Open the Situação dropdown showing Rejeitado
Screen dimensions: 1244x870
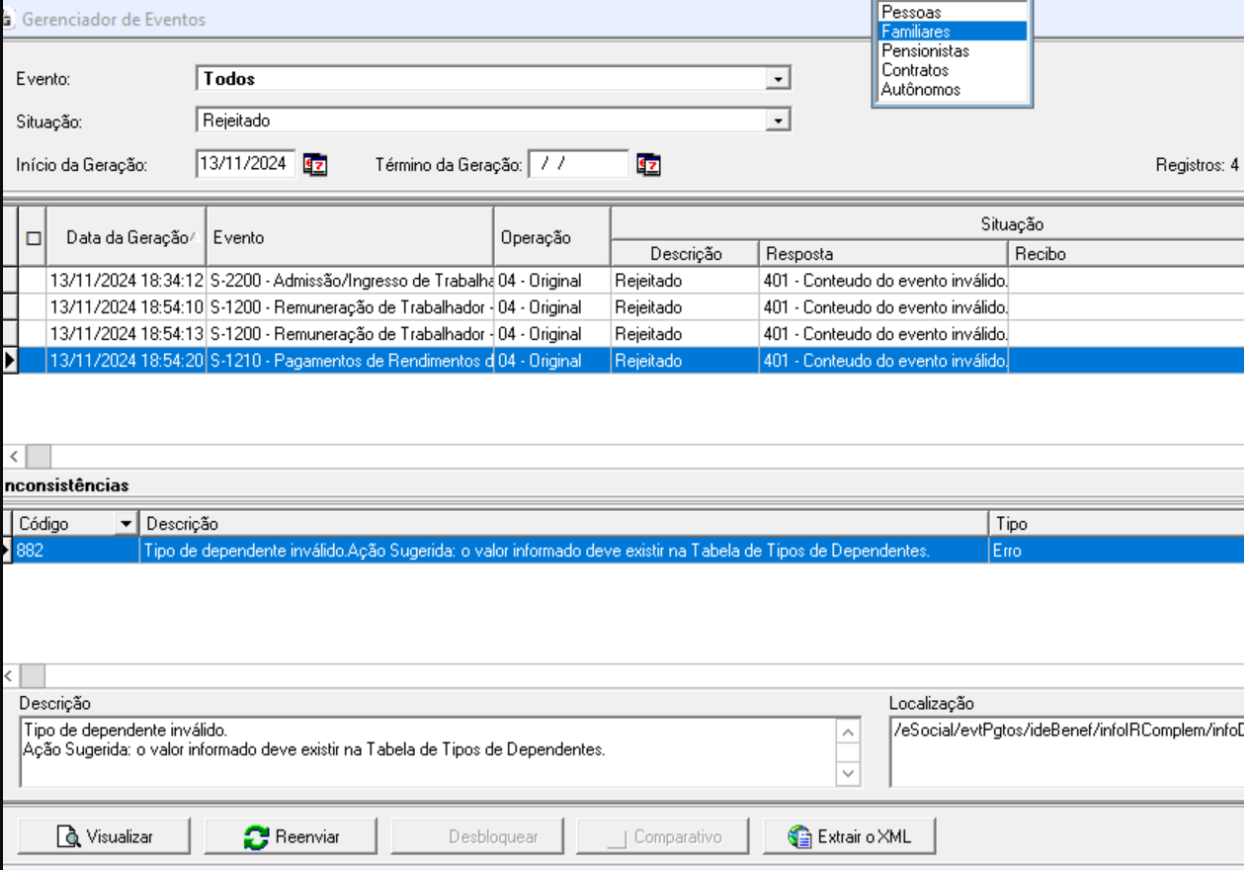click(x=777, y=121)
